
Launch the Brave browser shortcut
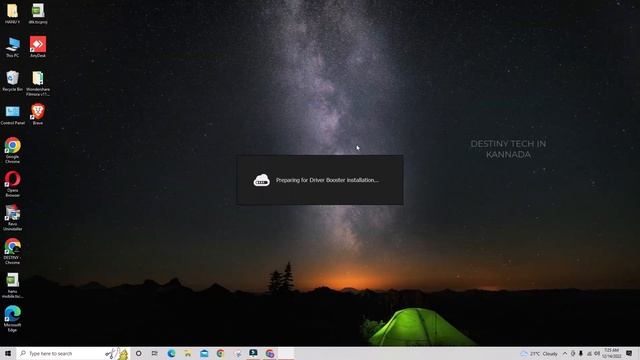[38, 114]
